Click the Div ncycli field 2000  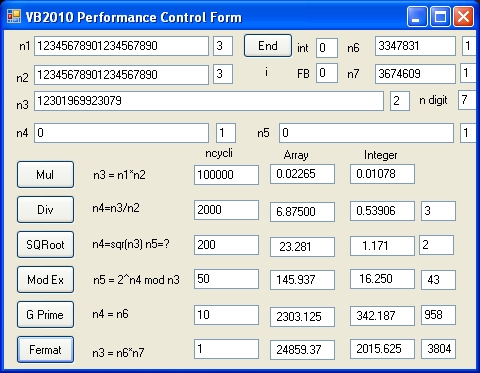pos(226,210)
